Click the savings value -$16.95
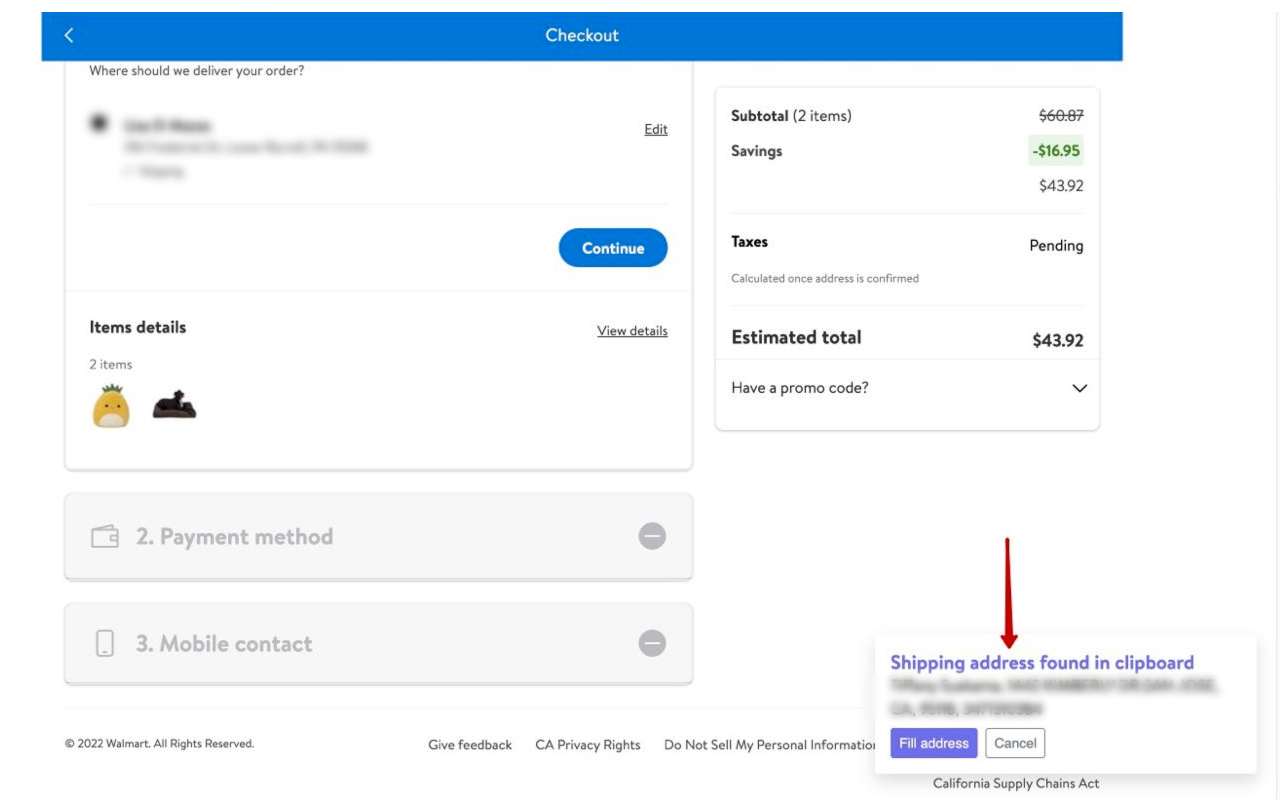The image size is (1280, 800). 1056,151
